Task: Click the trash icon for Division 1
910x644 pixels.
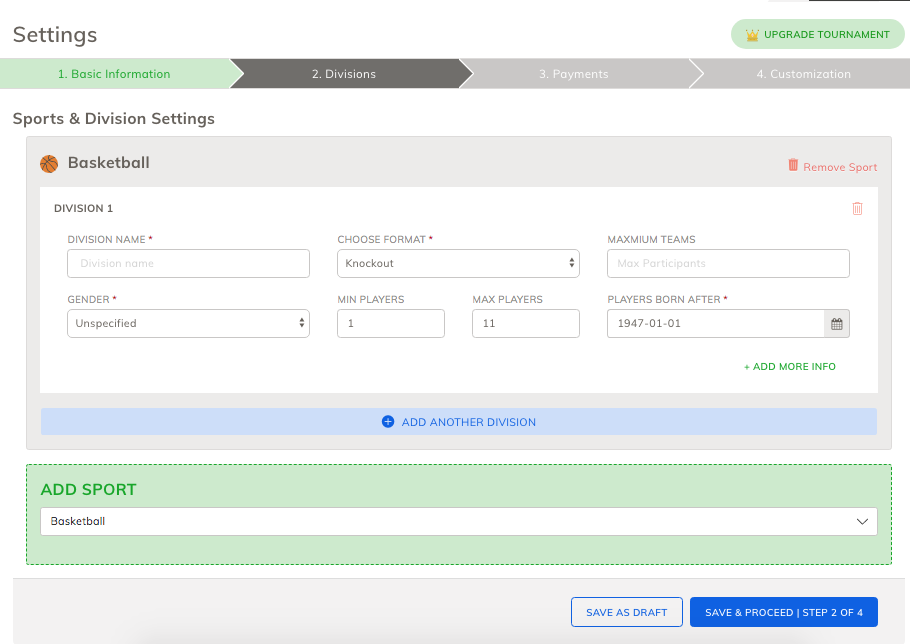Action: [x=857, y=208]
